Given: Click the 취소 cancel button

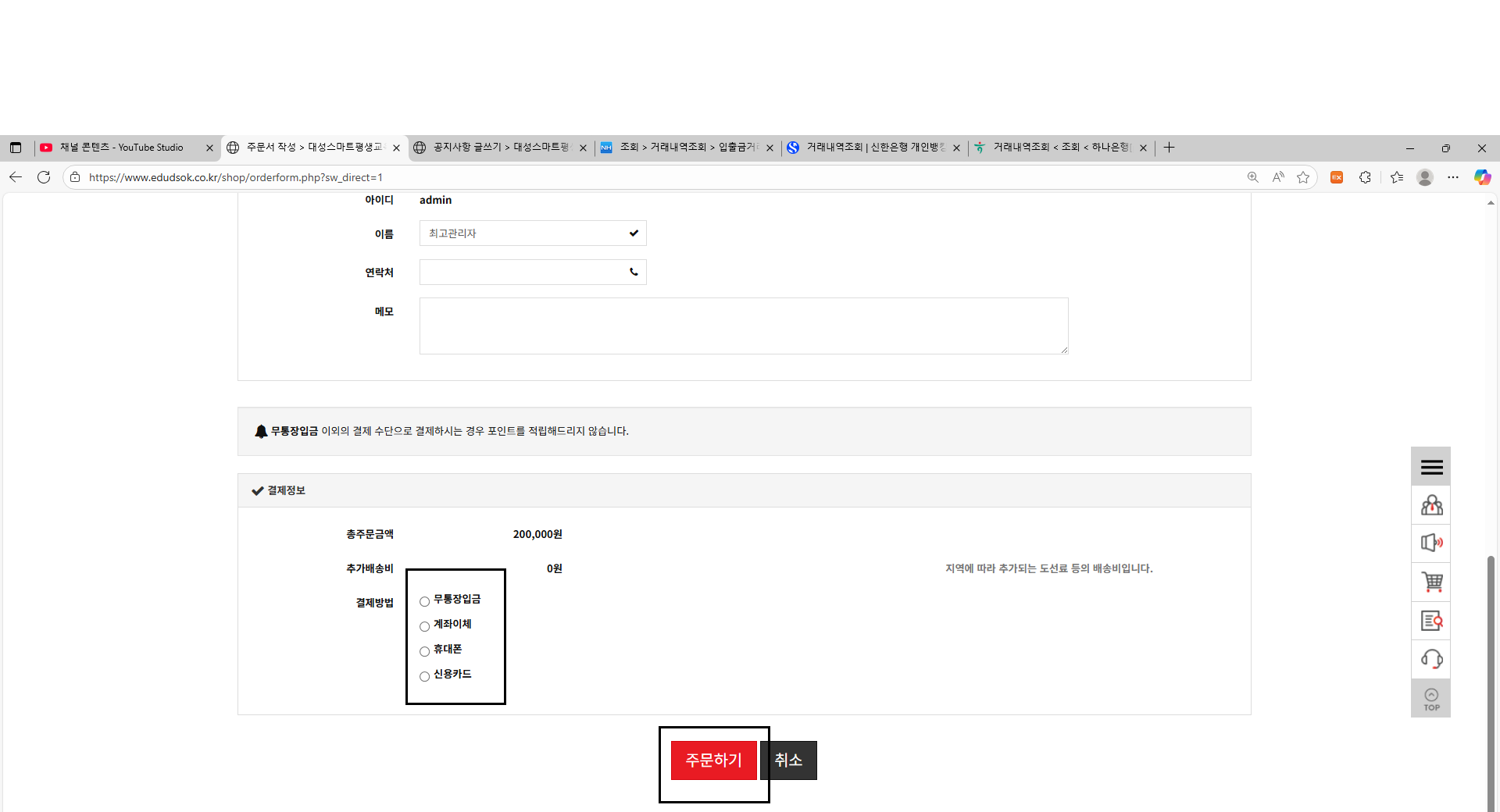Looking at the screenshot, I should pyautogui.click(x=788, y=760).
